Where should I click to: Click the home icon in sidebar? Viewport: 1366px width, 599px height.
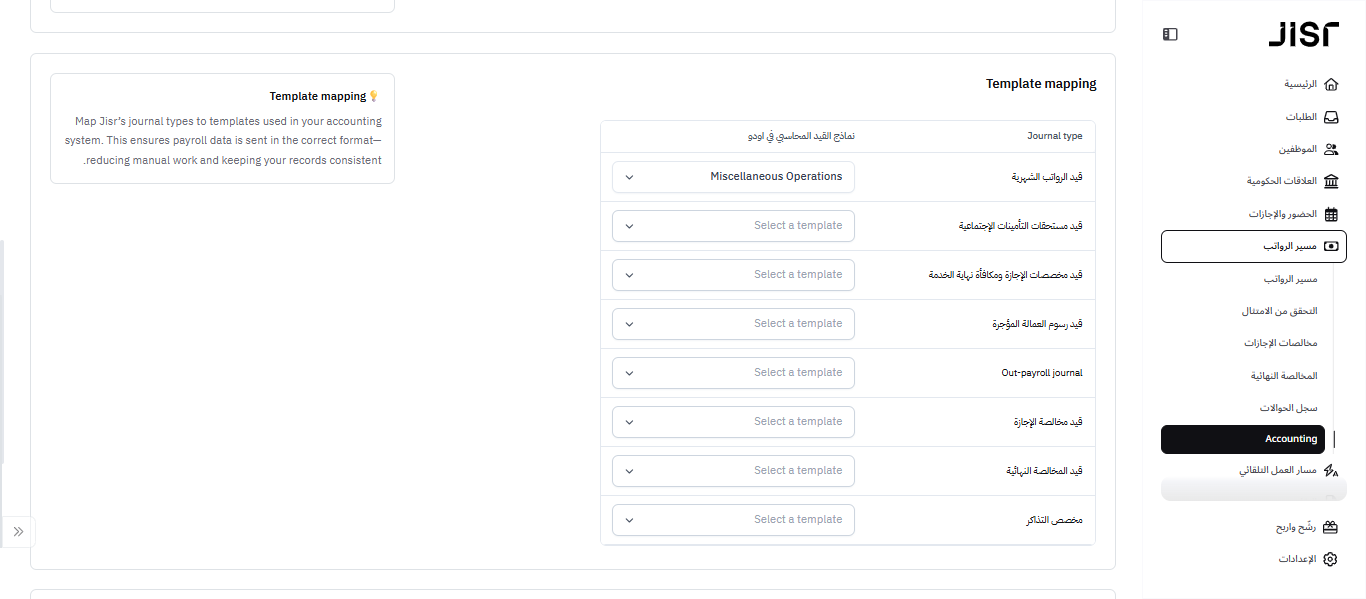[x=1330, y=84]
